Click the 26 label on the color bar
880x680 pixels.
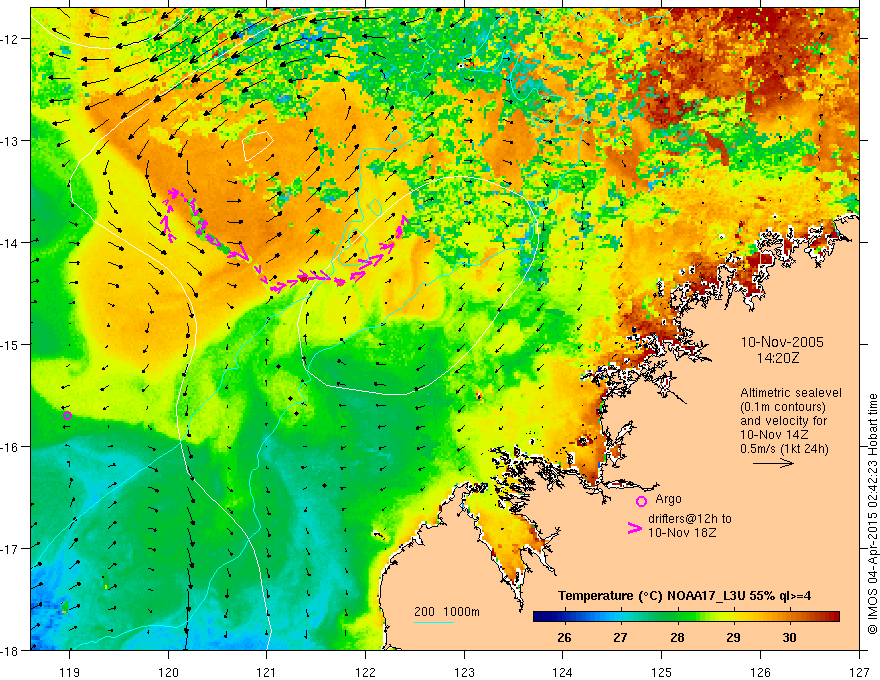pos(564,638)
